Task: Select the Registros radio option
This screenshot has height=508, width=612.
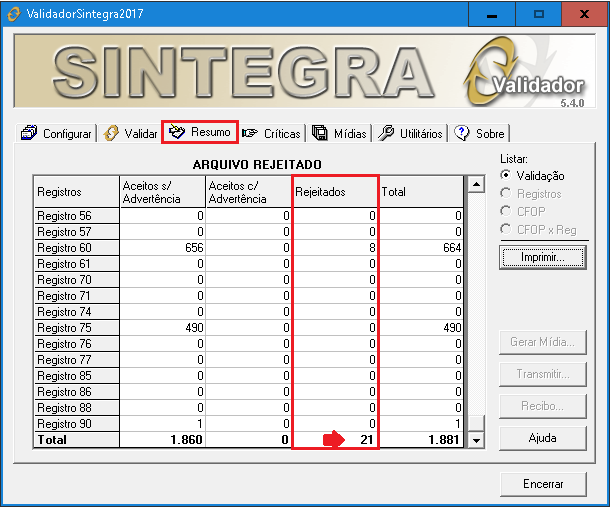Action: [x=531, y=194]
